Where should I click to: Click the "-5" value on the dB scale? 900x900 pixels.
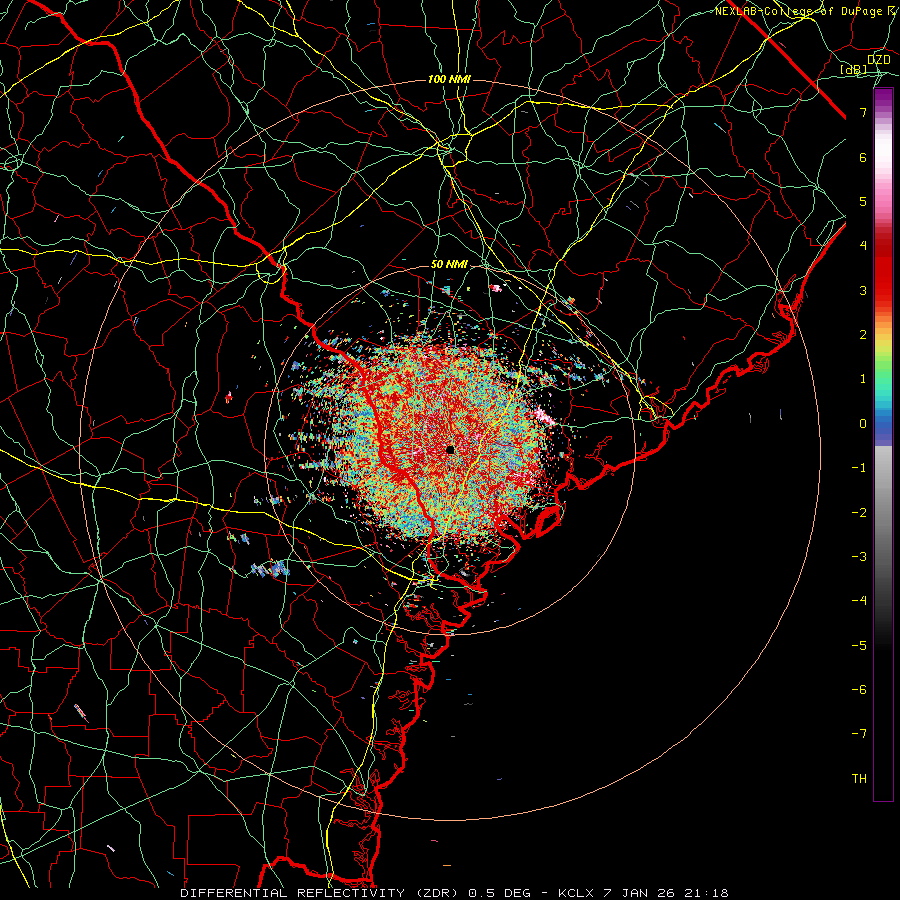click(x=859, y=646)
